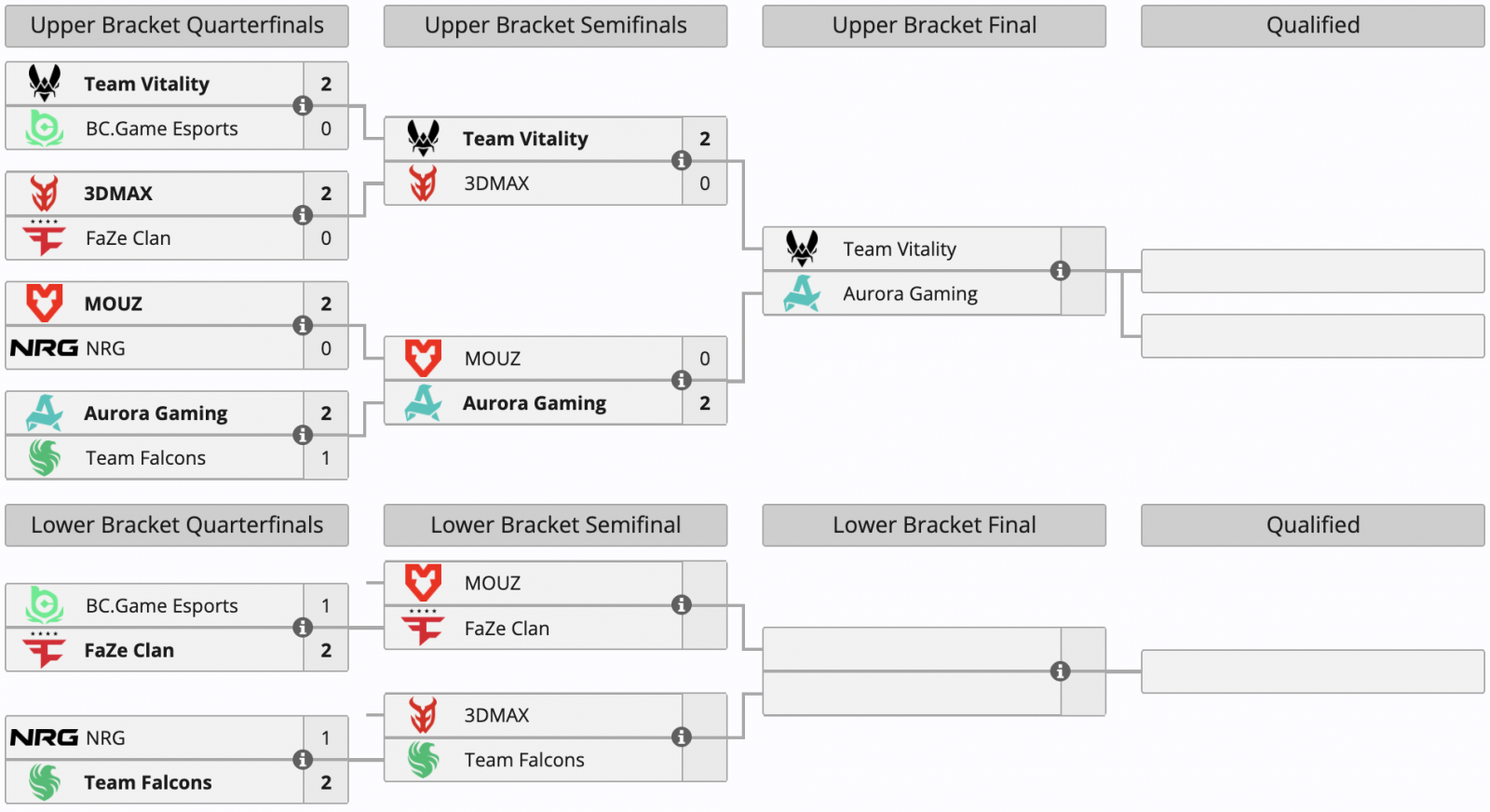Show info for 3DMAX vs Falcons lower semifinal

point(682,738)
